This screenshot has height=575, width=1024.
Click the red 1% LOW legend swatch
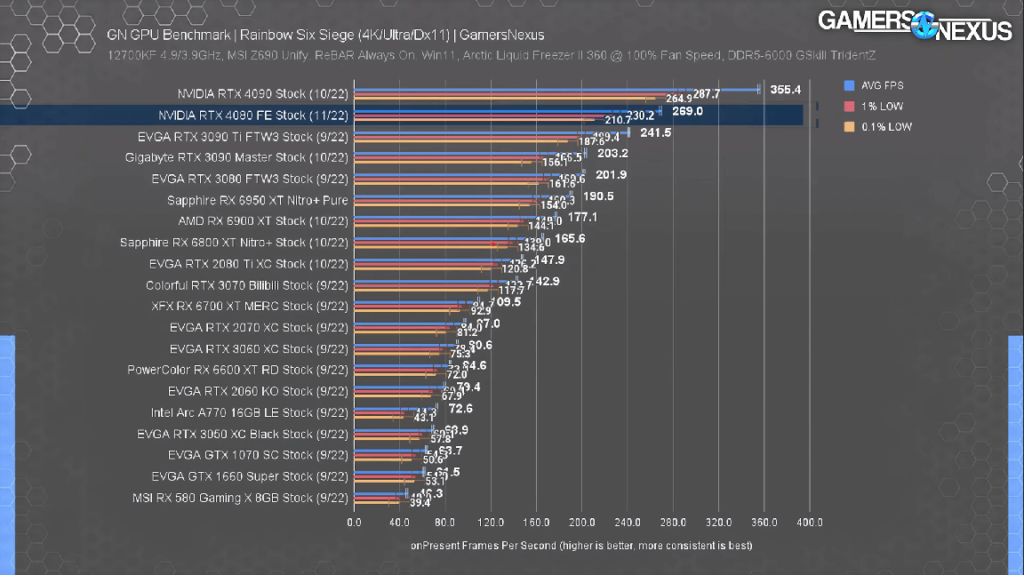click(849, 107)
